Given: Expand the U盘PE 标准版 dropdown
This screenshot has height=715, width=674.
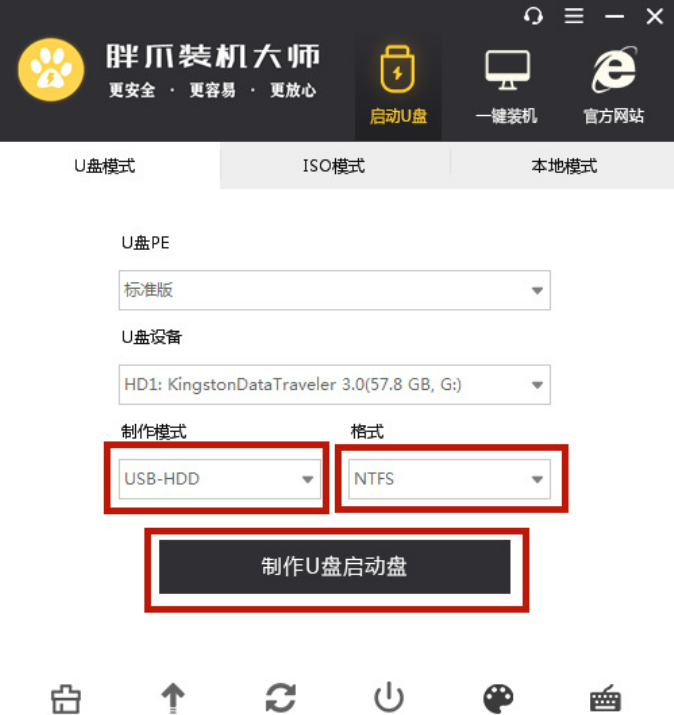Looking at the screenshot, I should 335,290.
